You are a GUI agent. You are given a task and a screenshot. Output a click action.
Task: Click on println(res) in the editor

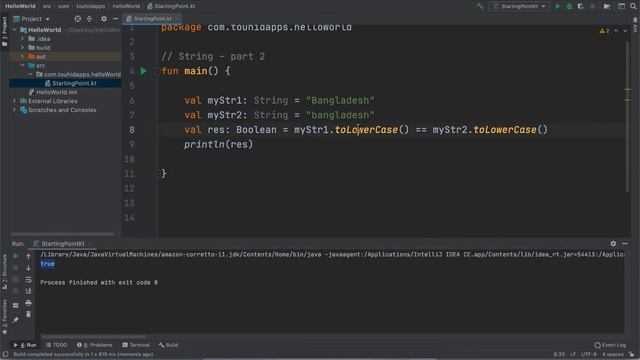click(x=218, y=144)
